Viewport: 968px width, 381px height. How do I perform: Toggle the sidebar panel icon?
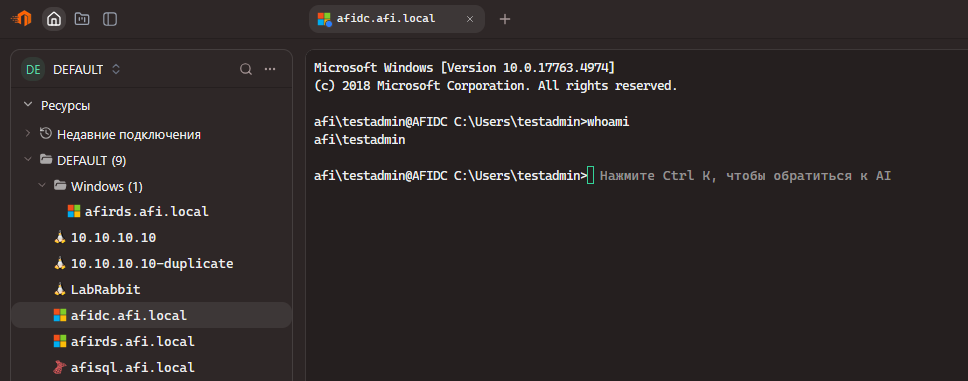110,19
